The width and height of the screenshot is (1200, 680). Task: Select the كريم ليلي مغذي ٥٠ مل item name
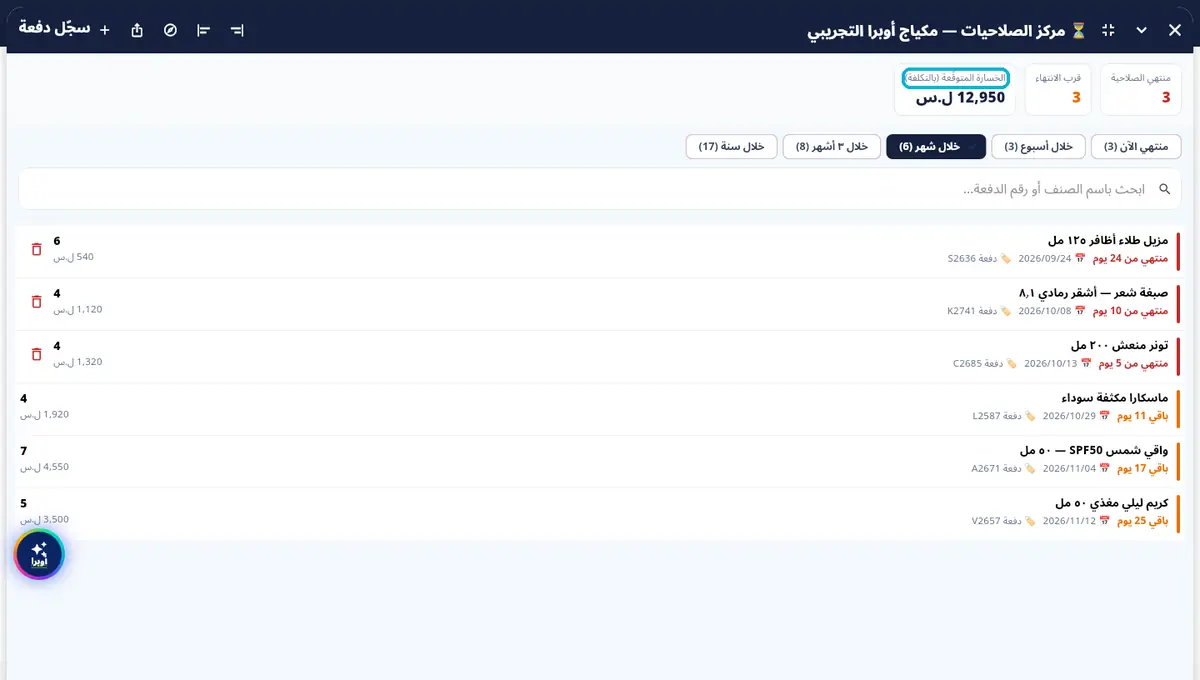coord(1111,502)
